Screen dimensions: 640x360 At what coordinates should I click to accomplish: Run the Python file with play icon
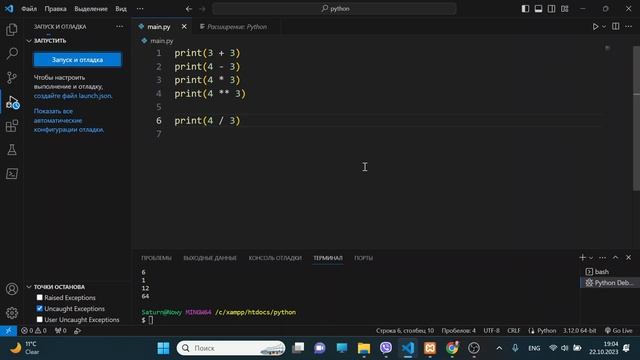(x=595, y=27)
